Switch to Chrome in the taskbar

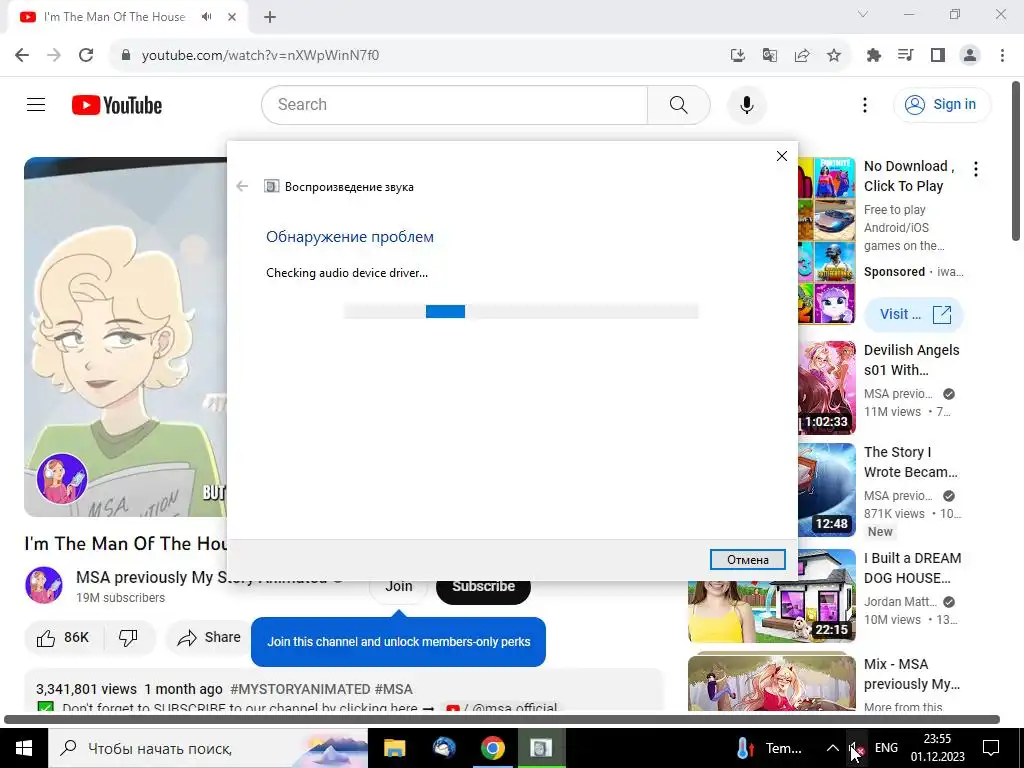coord(493,748)
